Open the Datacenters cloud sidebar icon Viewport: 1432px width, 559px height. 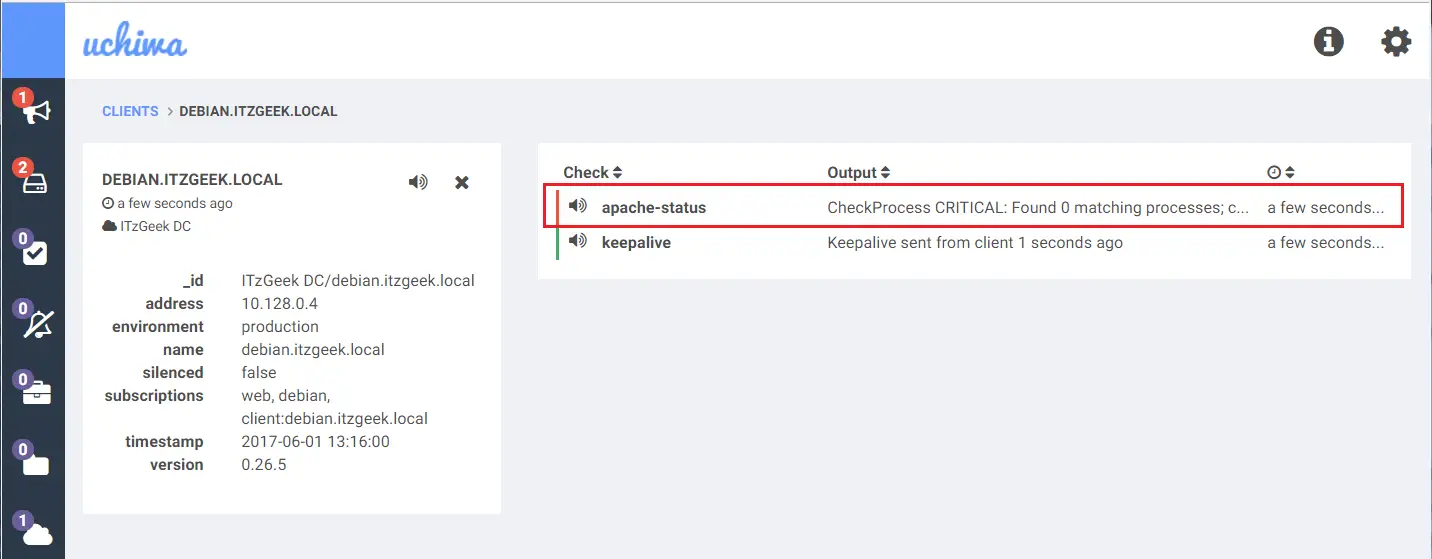pyautogui.click(x=37, y=535)
